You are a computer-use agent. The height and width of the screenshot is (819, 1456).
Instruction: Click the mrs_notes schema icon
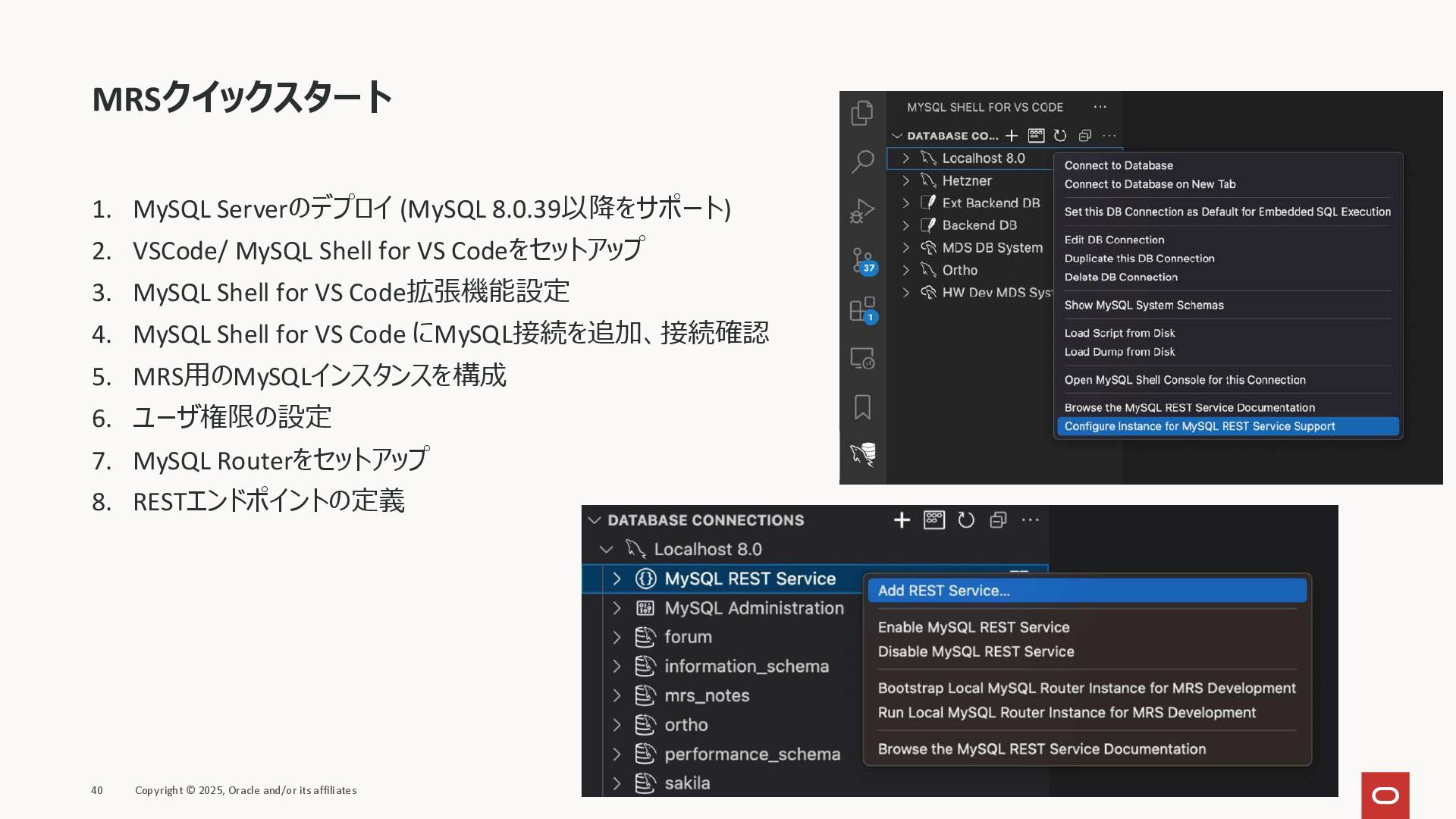pyautogui.click(x=645, y=695)
